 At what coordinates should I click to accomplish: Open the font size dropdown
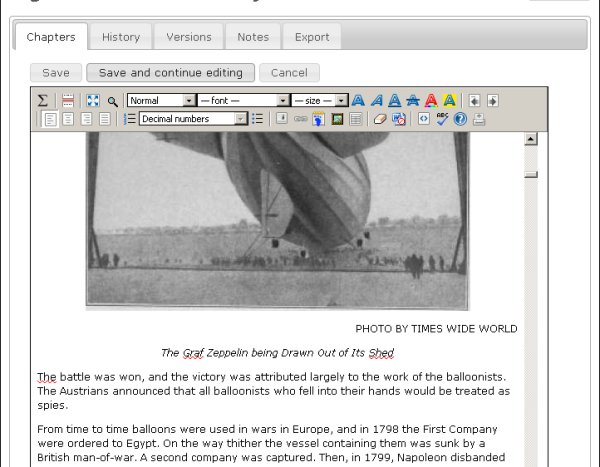click(320, 101)
